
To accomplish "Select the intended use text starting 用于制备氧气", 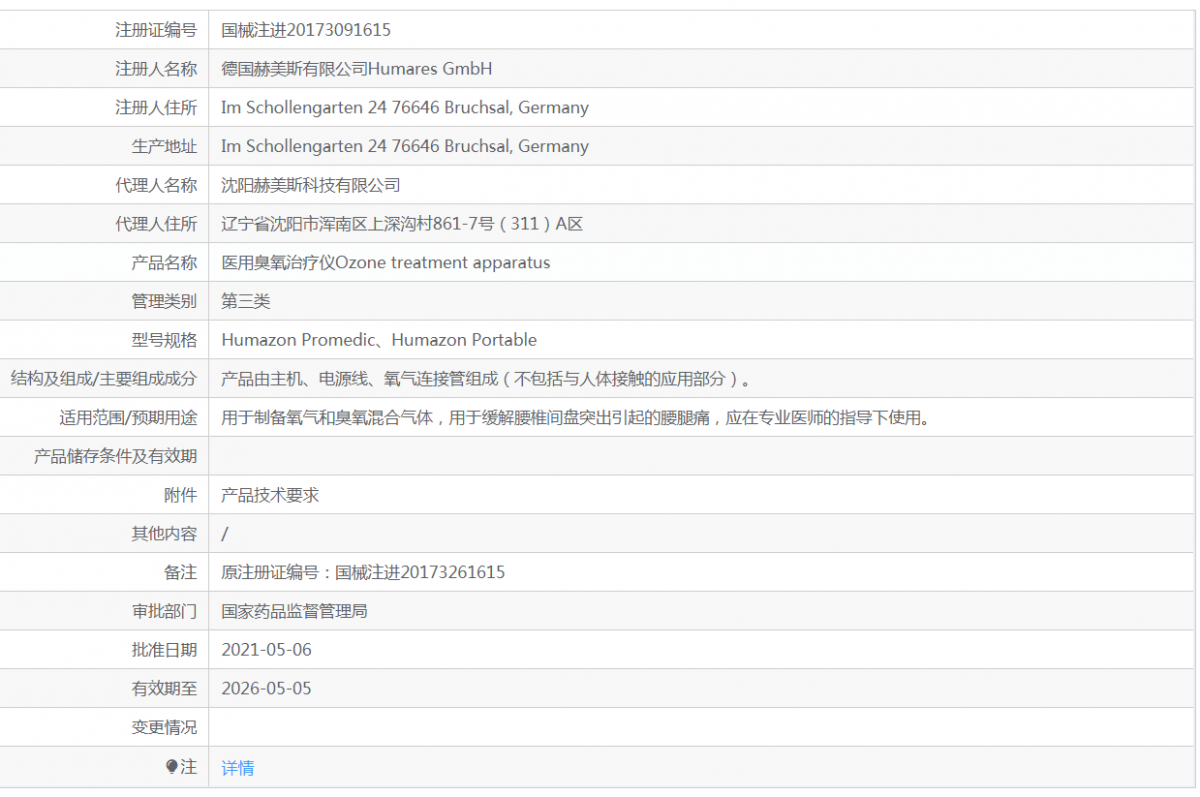I will click(x=577, y=418).
